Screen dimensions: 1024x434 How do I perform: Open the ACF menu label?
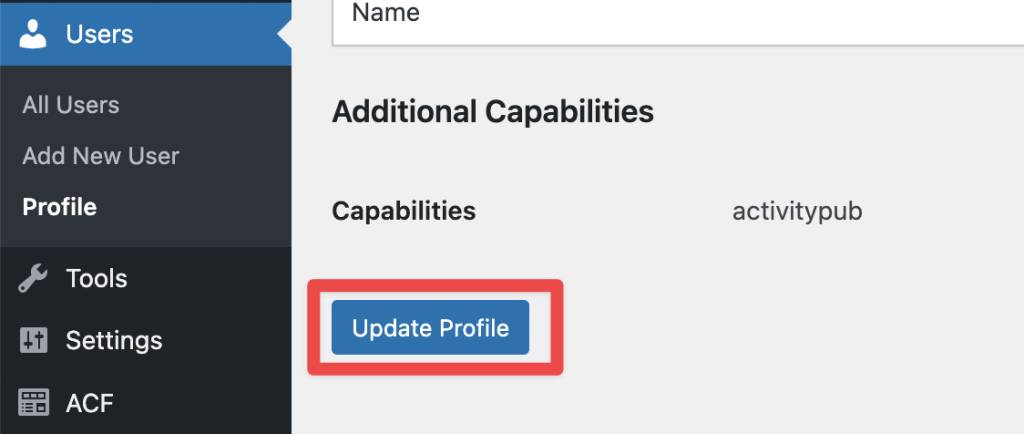pyautogui.click(x=89, y=403)
